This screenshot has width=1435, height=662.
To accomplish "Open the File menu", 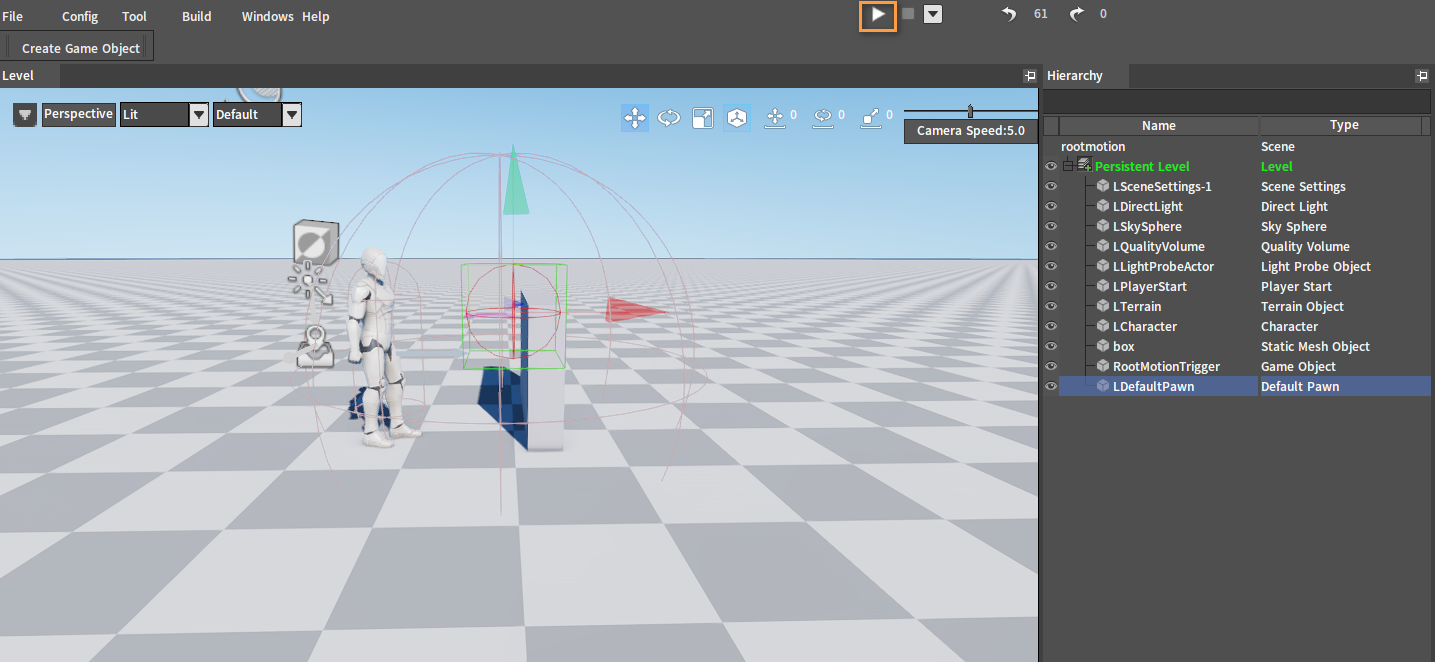I will point(13,16).
